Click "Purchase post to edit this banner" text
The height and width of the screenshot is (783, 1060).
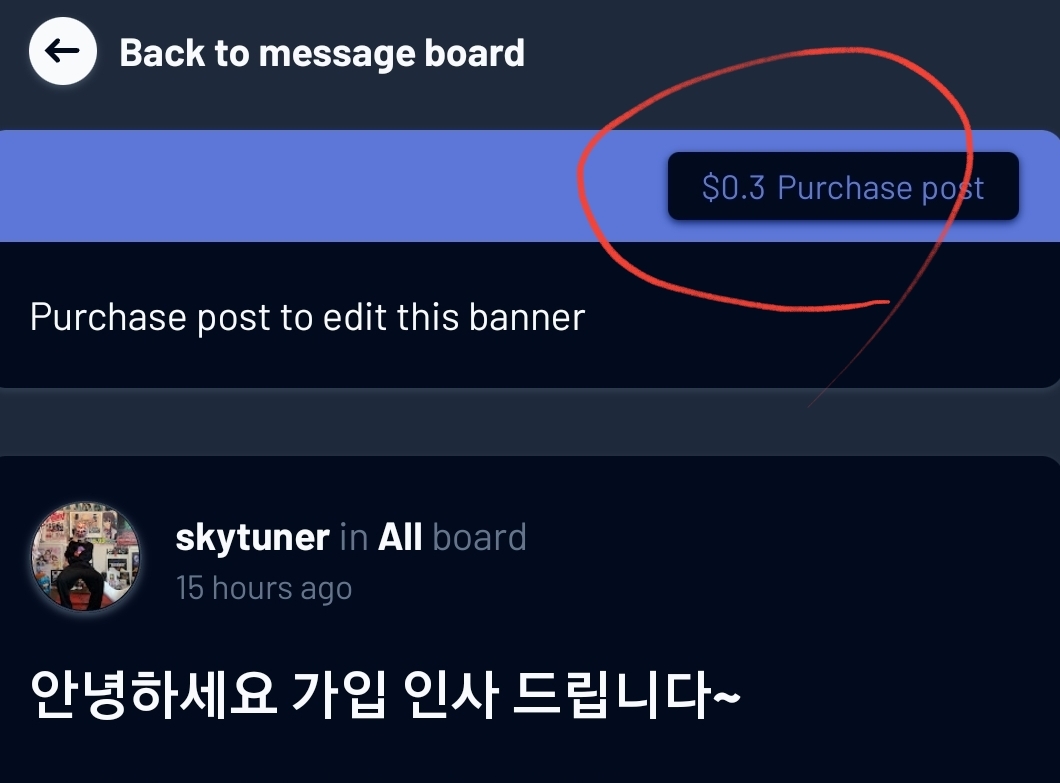coord(308,317)
